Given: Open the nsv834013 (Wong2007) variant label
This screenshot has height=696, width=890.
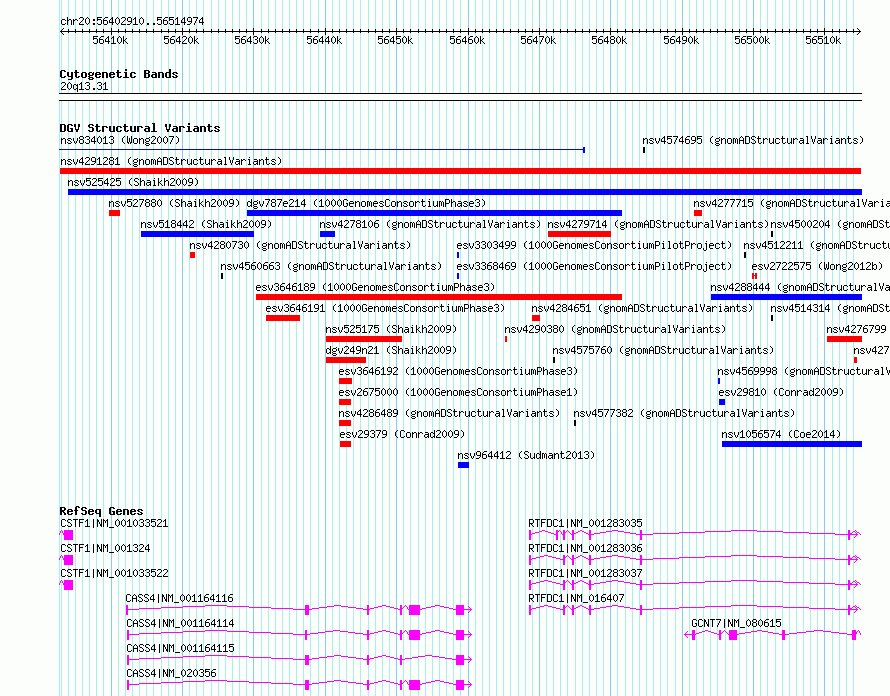Looking at the screenshot, I should [x=120, y=140].
